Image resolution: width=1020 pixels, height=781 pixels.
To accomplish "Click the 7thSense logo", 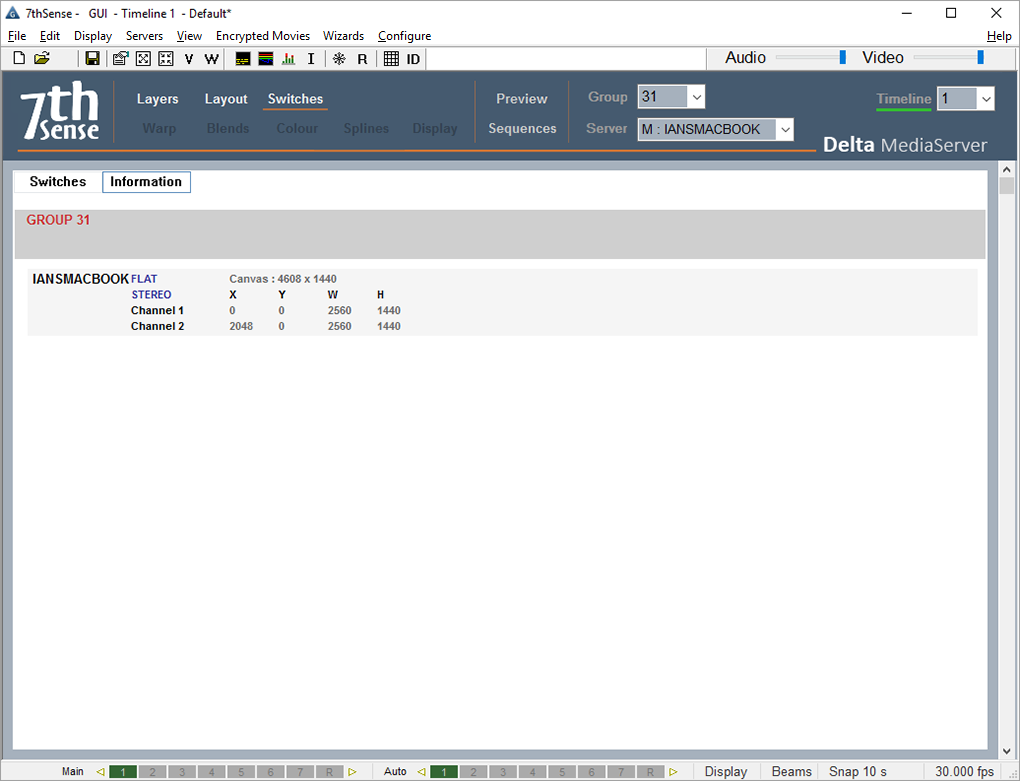I will (x=60, y=111).
